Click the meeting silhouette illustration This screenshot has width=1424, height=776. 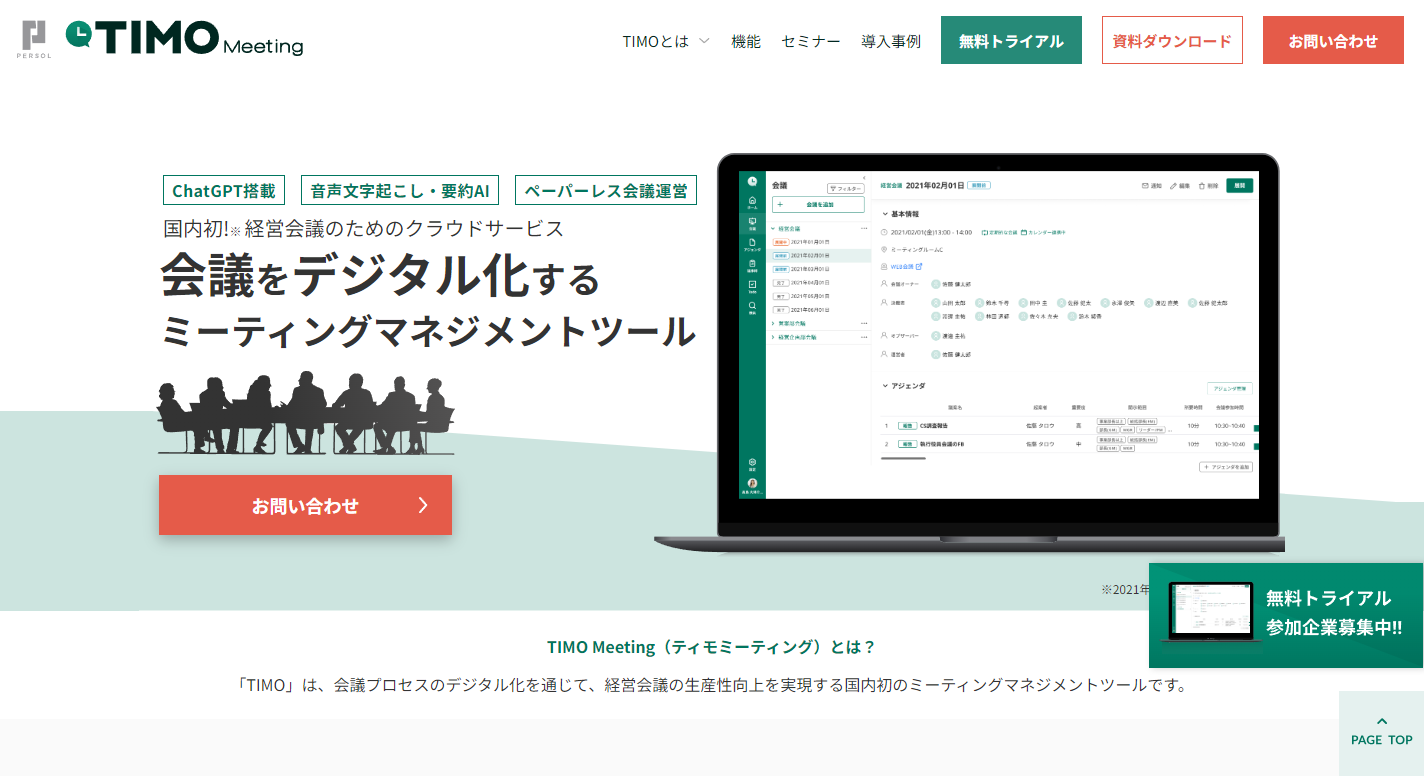(305, 412)
